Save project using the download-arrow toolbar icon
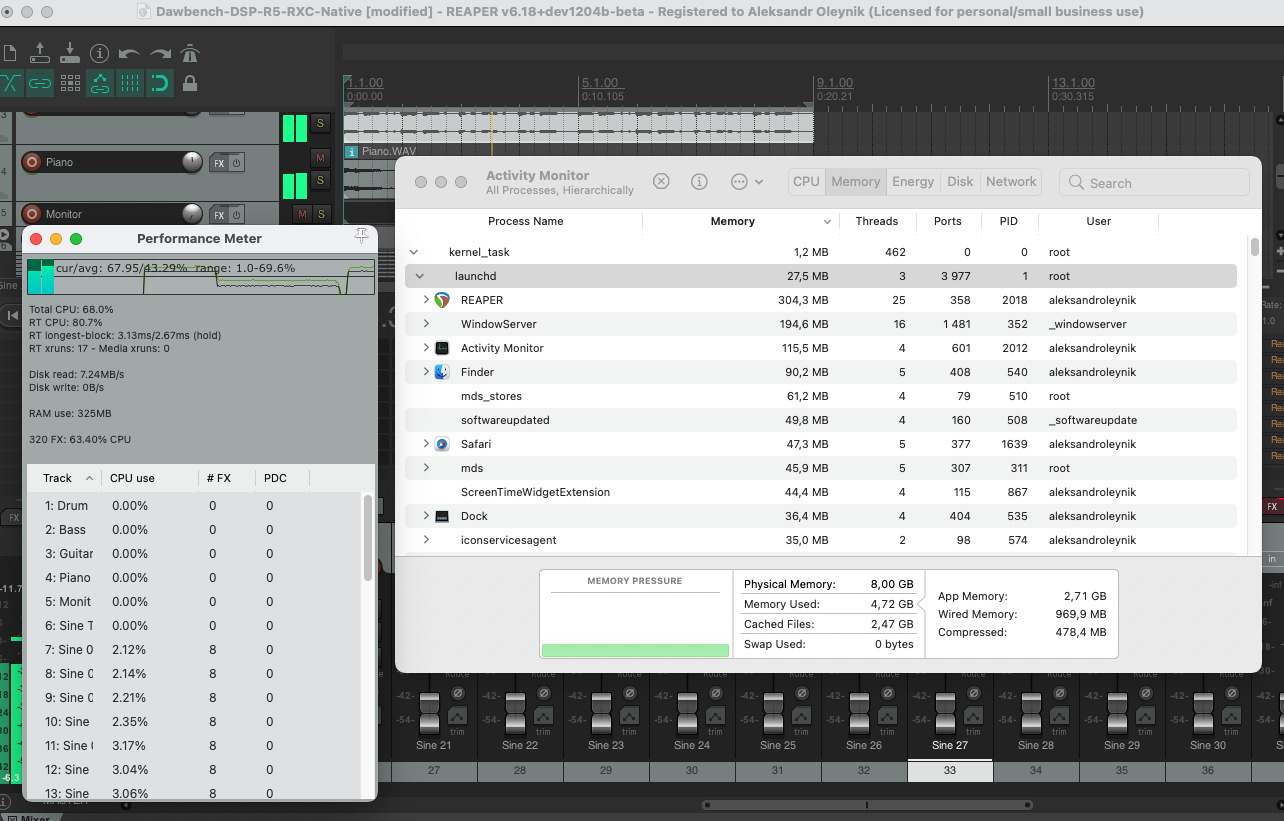 point(70,53)
